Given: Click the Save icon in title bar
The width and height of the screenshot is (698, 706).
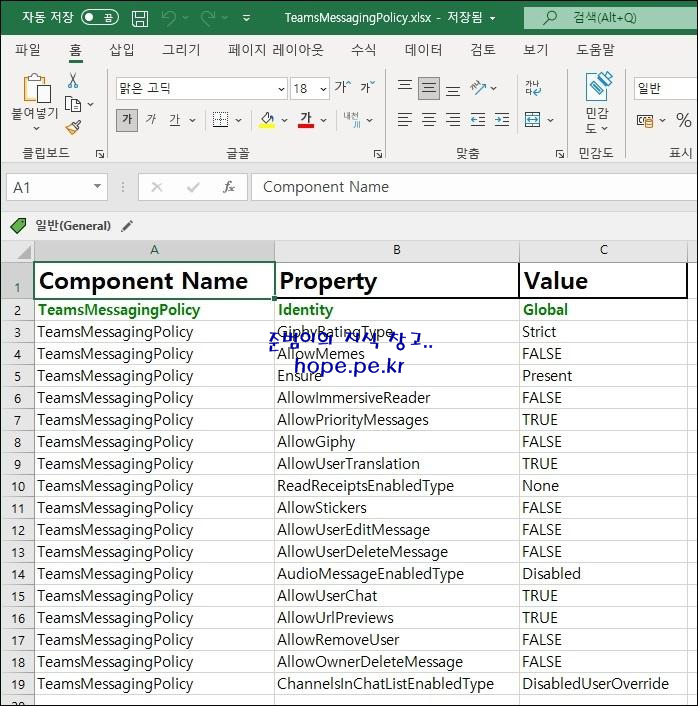Looking at the screenshot, I should [x=140, y=18].
